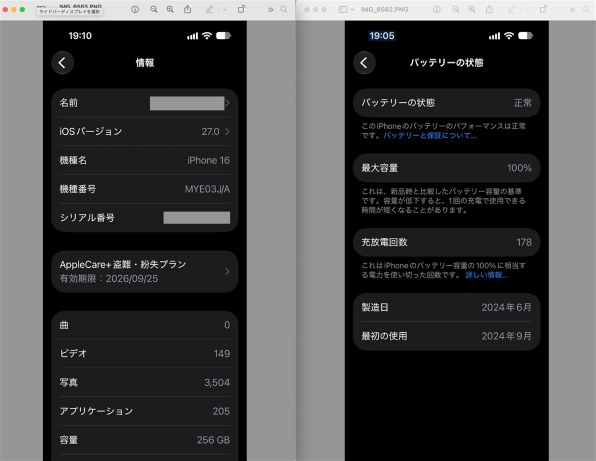Zoom out using left window's toolbar icon

[154, 10]
